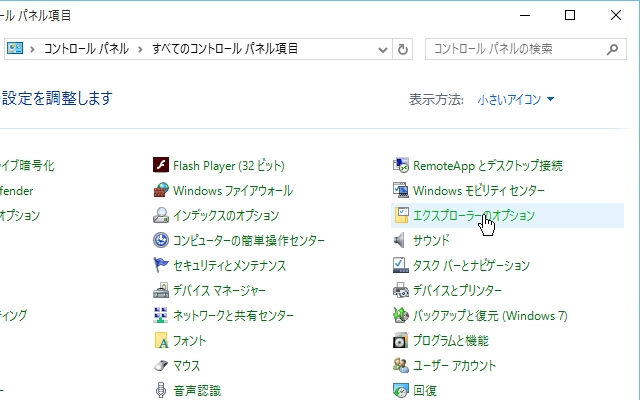This screenshot has width=640, height=400.
Task: Open 回復 link
Action: (x=425, y=391)
